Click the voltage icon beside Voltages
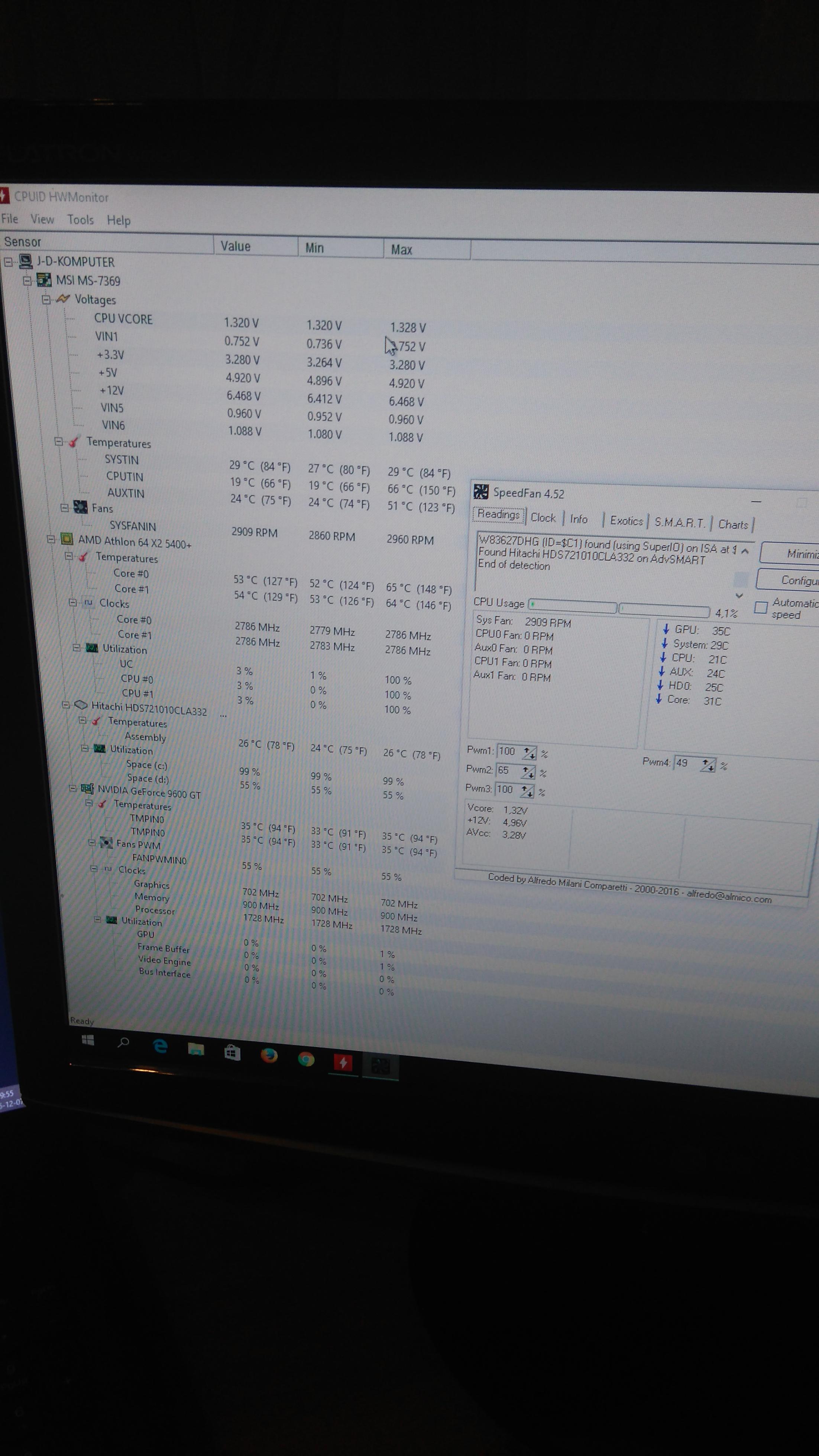The image size is (819, 1456). coord(63,298)
